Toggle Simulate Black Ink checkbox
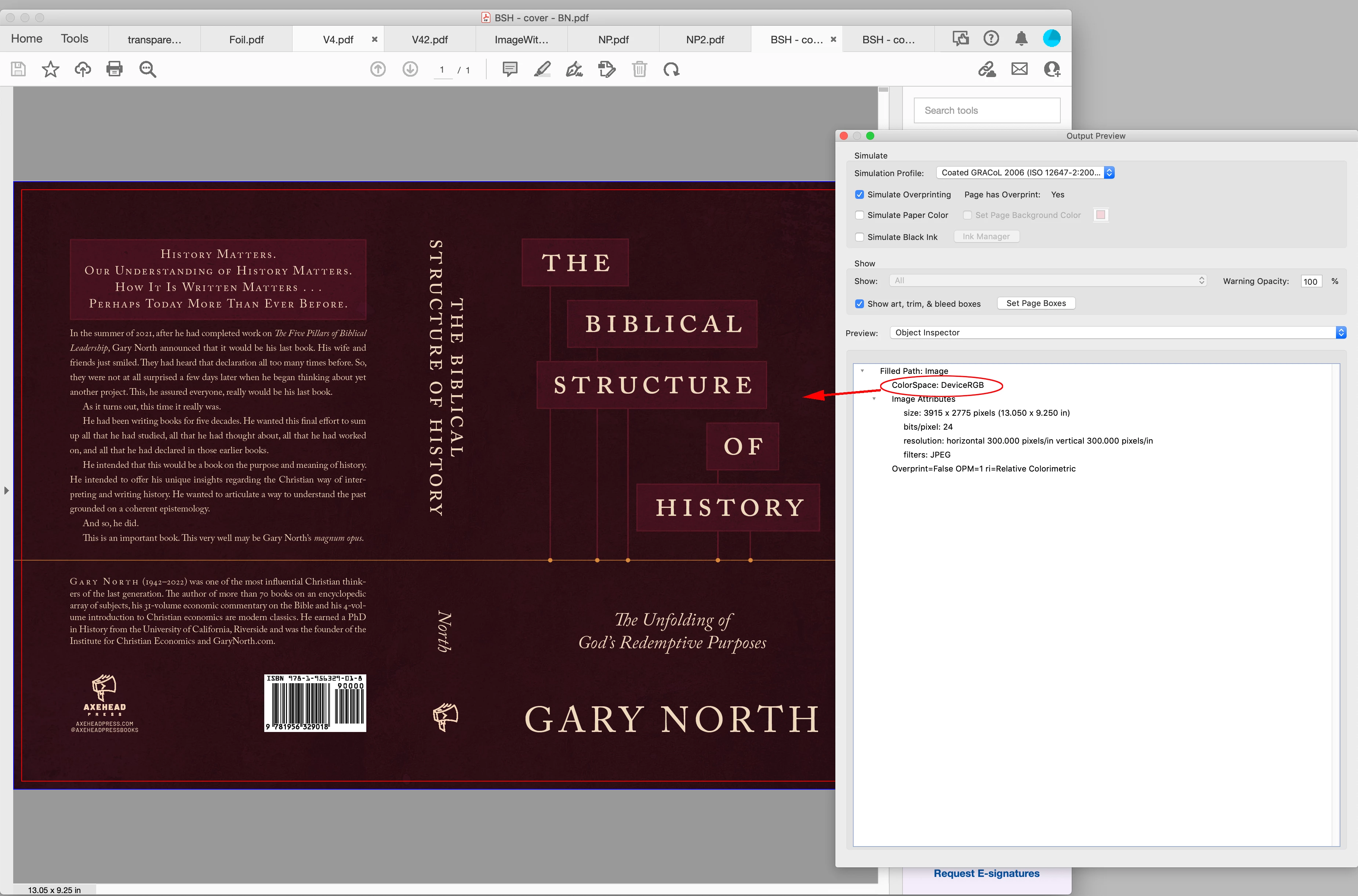The image size is (1358, 896). [x=860, y=237]
